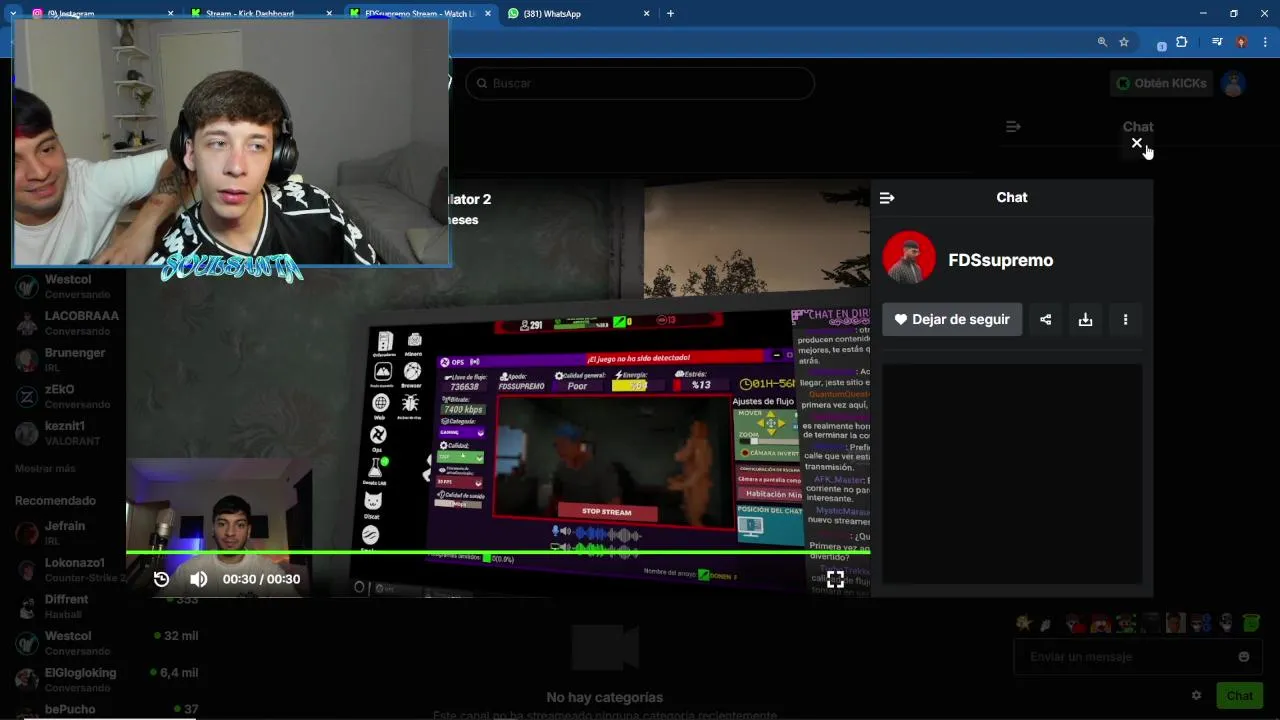Close the Kick Dashboard tab
The image size is (1280, 720).
tap(329, 14)
